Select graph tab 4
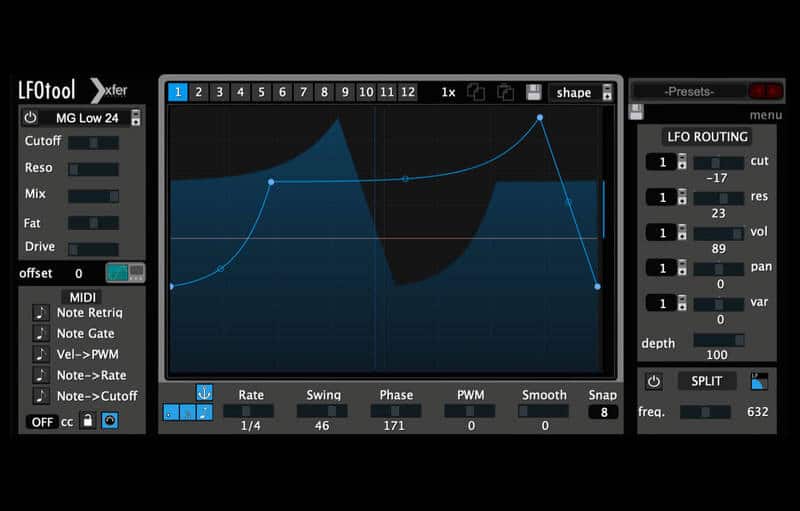 coord(240,92)
